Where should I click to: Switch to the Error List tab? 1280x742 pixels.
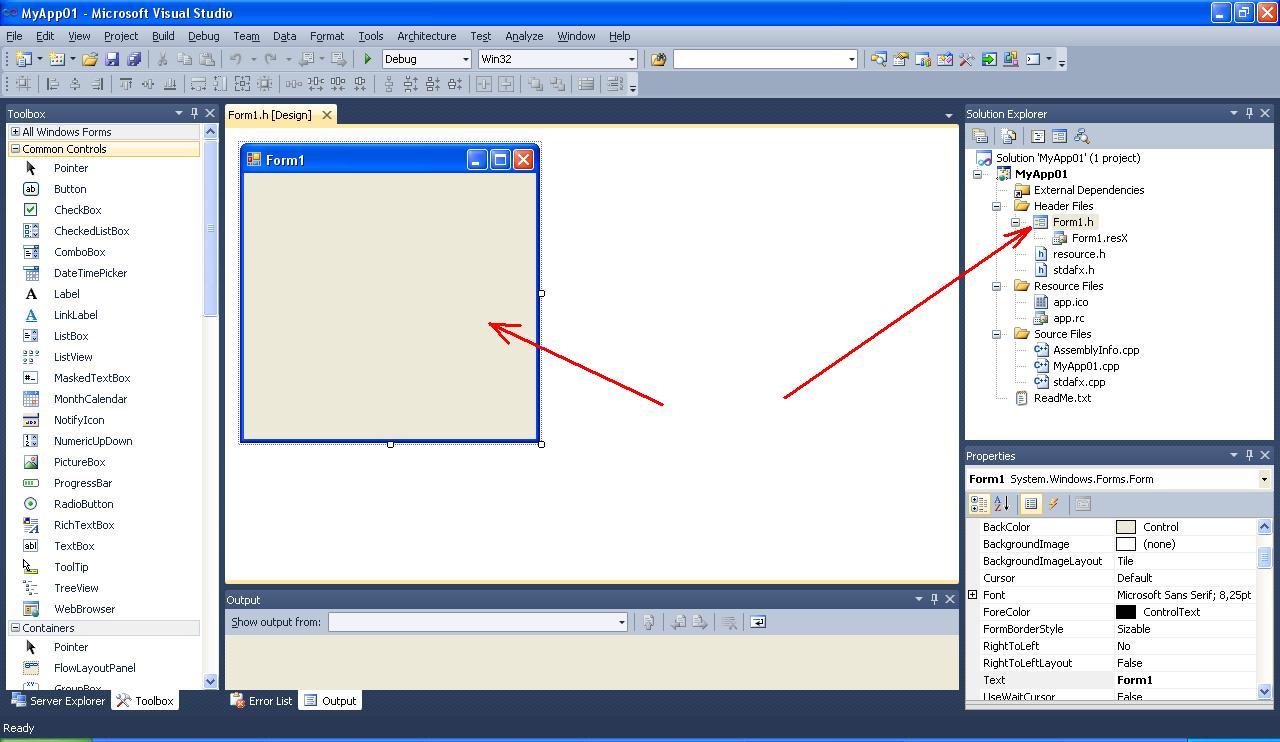262,701
